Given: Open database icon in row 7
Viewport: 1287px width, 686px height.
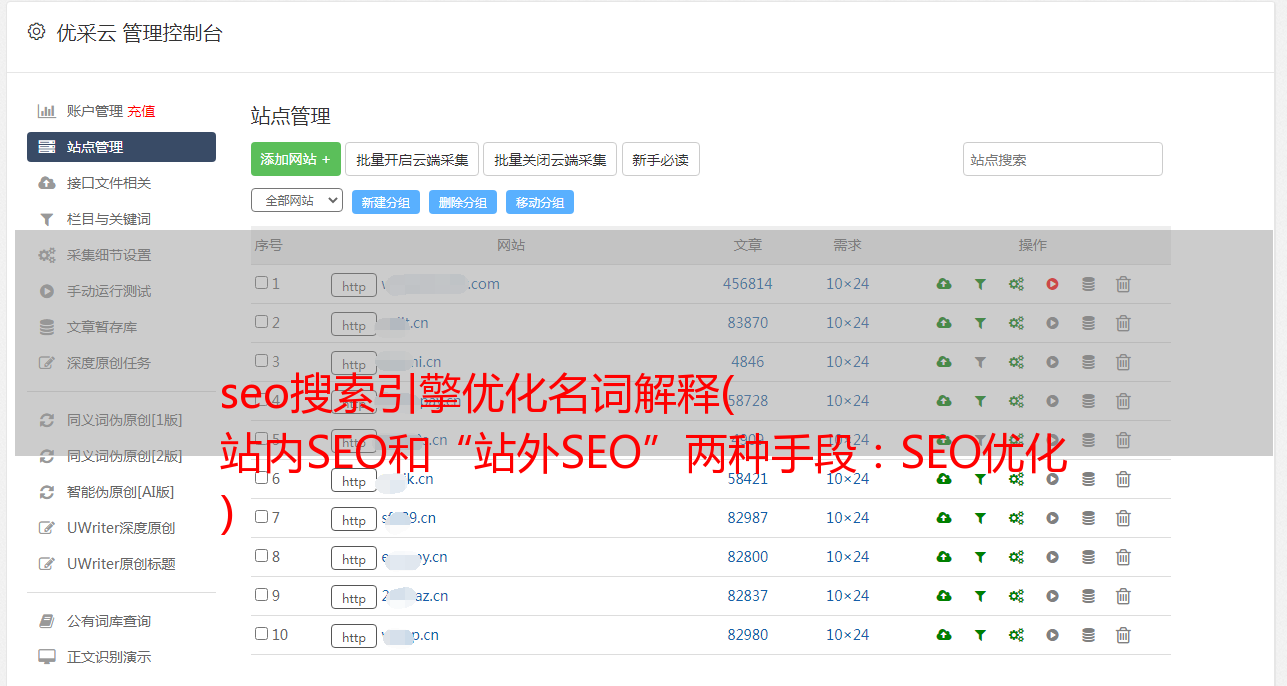Looking at the screenshot, I should point(1088,518).
